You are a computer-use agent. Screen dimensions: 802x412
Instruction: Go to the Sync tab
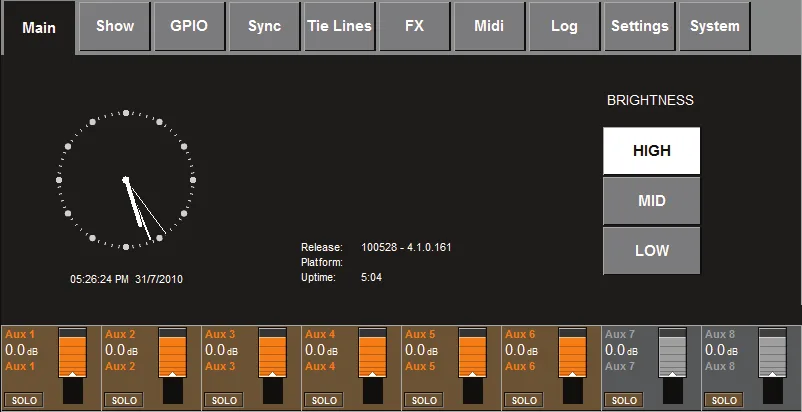264,26
